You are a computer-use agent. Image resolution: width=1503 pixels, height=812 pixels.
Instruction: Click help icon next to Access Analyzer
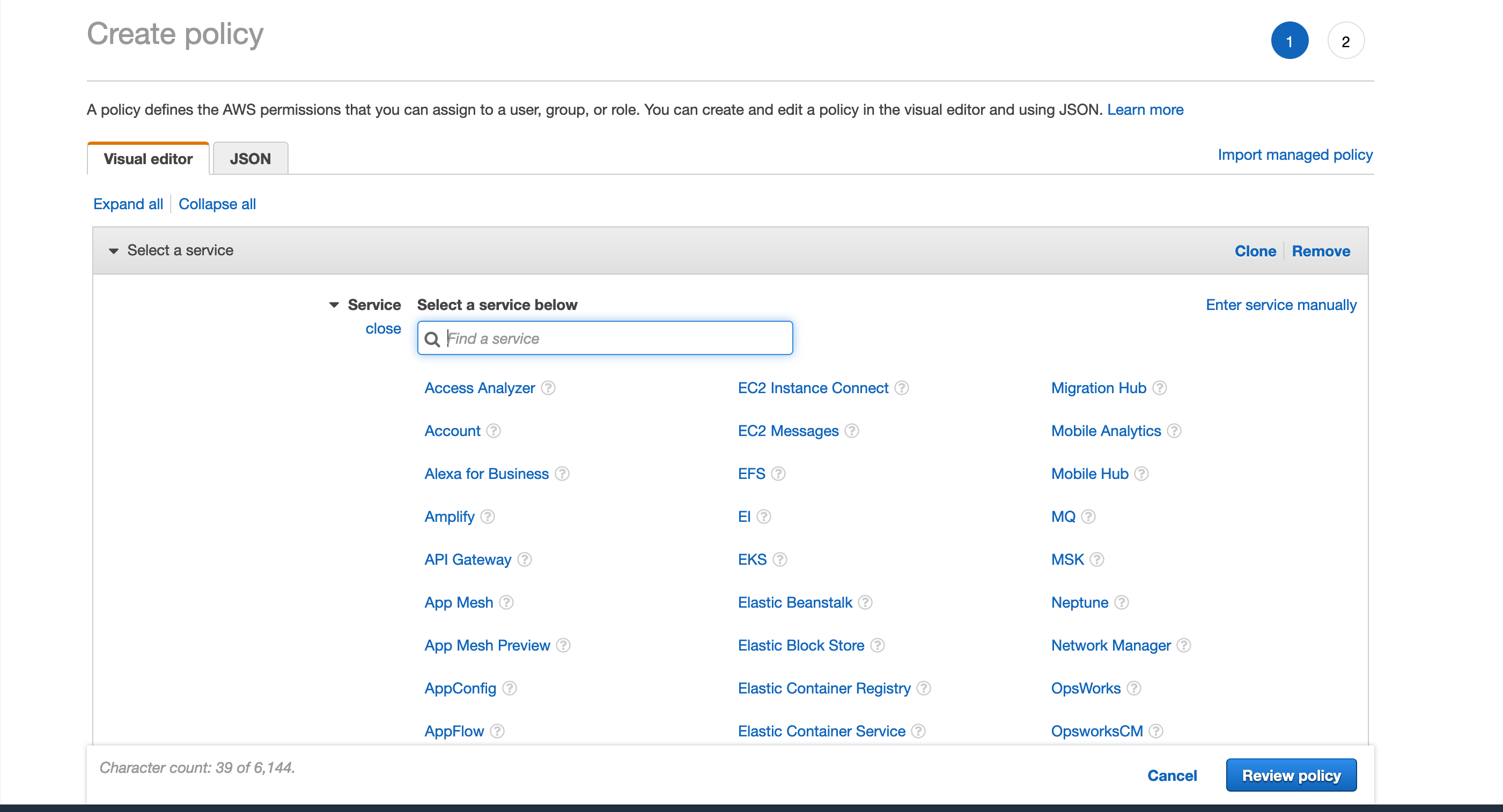point(548,388)
